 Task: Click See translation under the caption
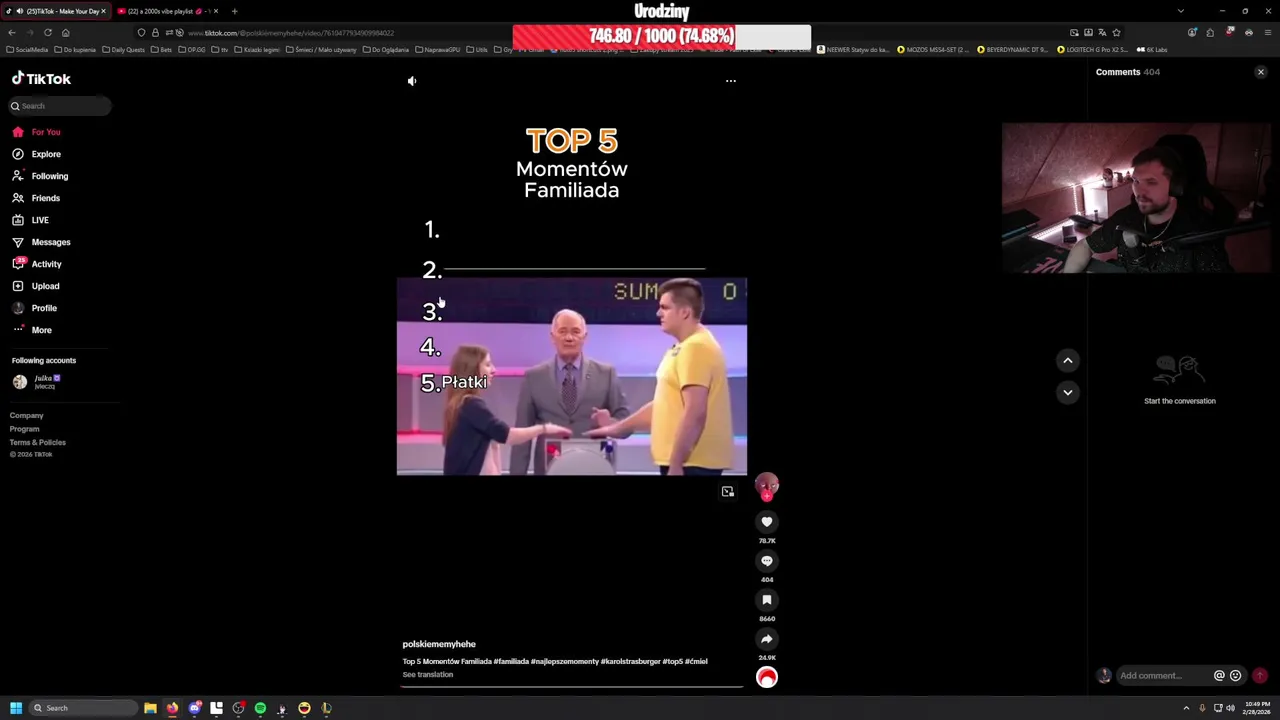(428, 675)
